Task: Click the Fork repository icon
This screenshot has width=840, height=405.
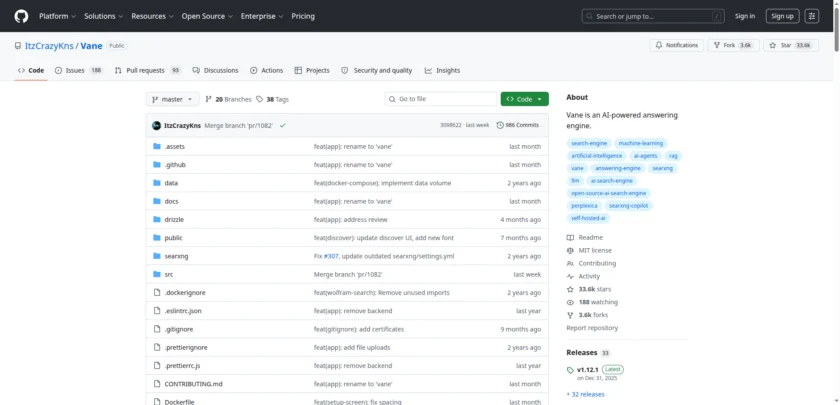Action: click(x=719, y=46)
